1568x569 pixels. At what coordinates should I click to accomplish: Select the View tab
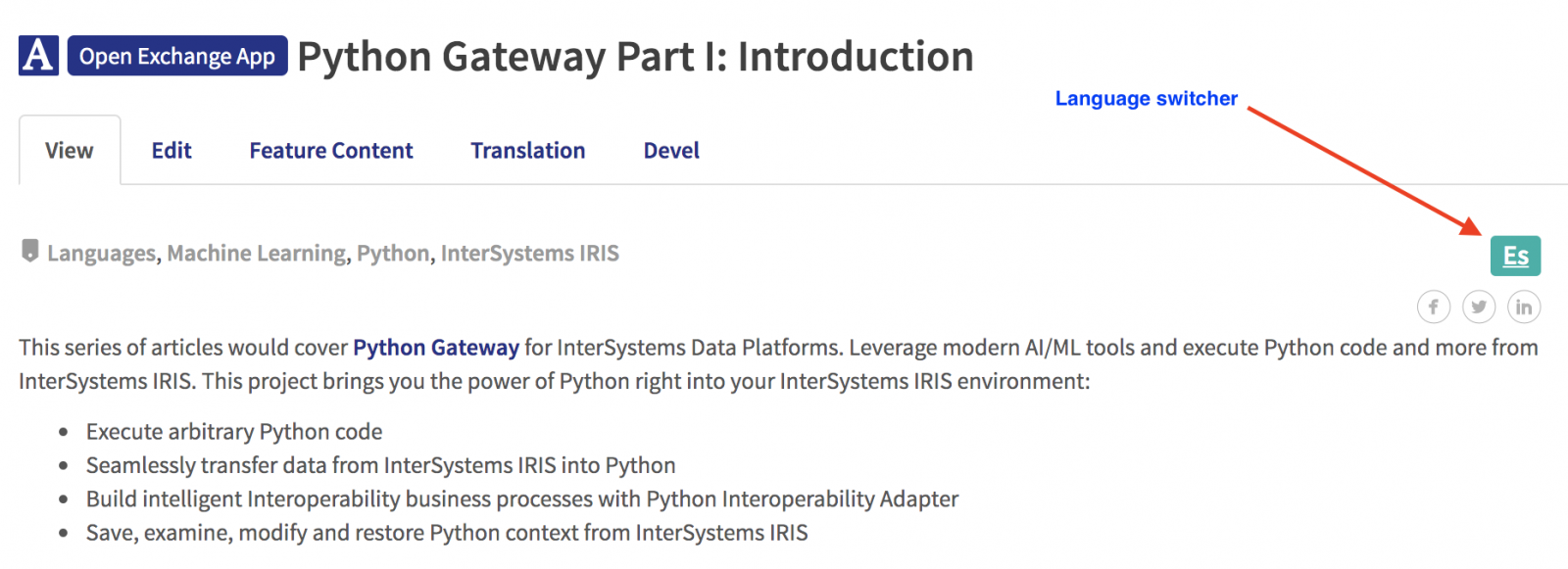coord(70,150)
